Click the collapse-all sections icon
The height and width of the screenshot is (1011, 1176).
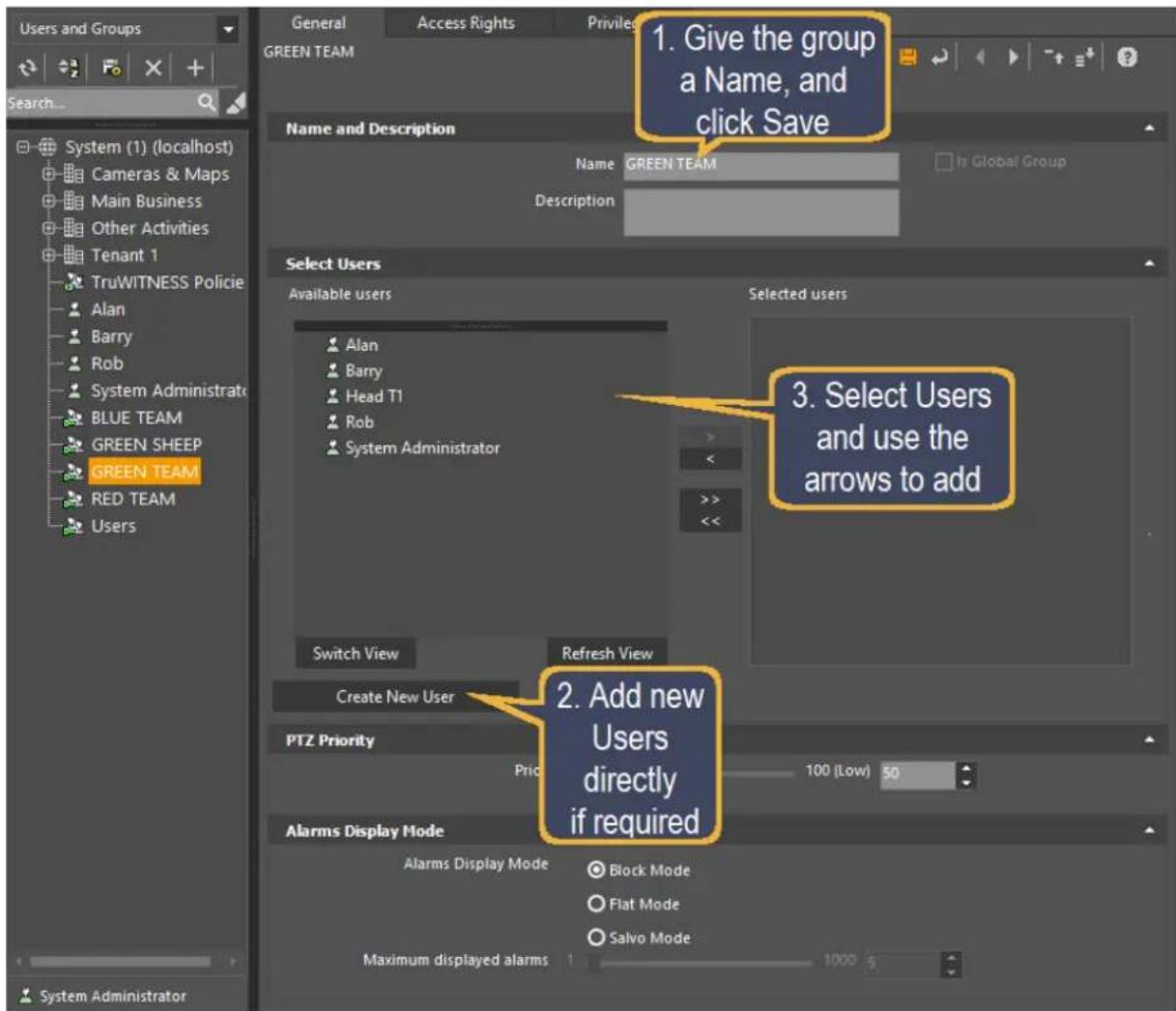point(1058,58)
